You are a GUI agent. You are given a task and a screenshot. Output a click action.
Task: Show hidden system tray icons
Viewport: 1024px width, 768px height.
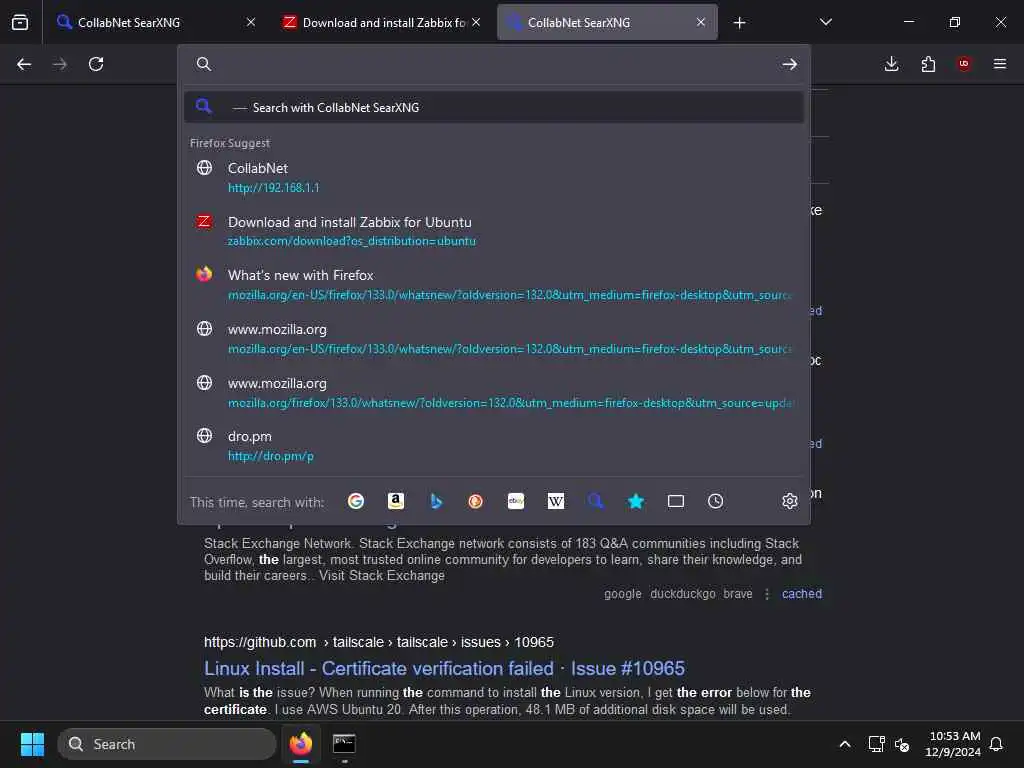[x=844, y=744]
